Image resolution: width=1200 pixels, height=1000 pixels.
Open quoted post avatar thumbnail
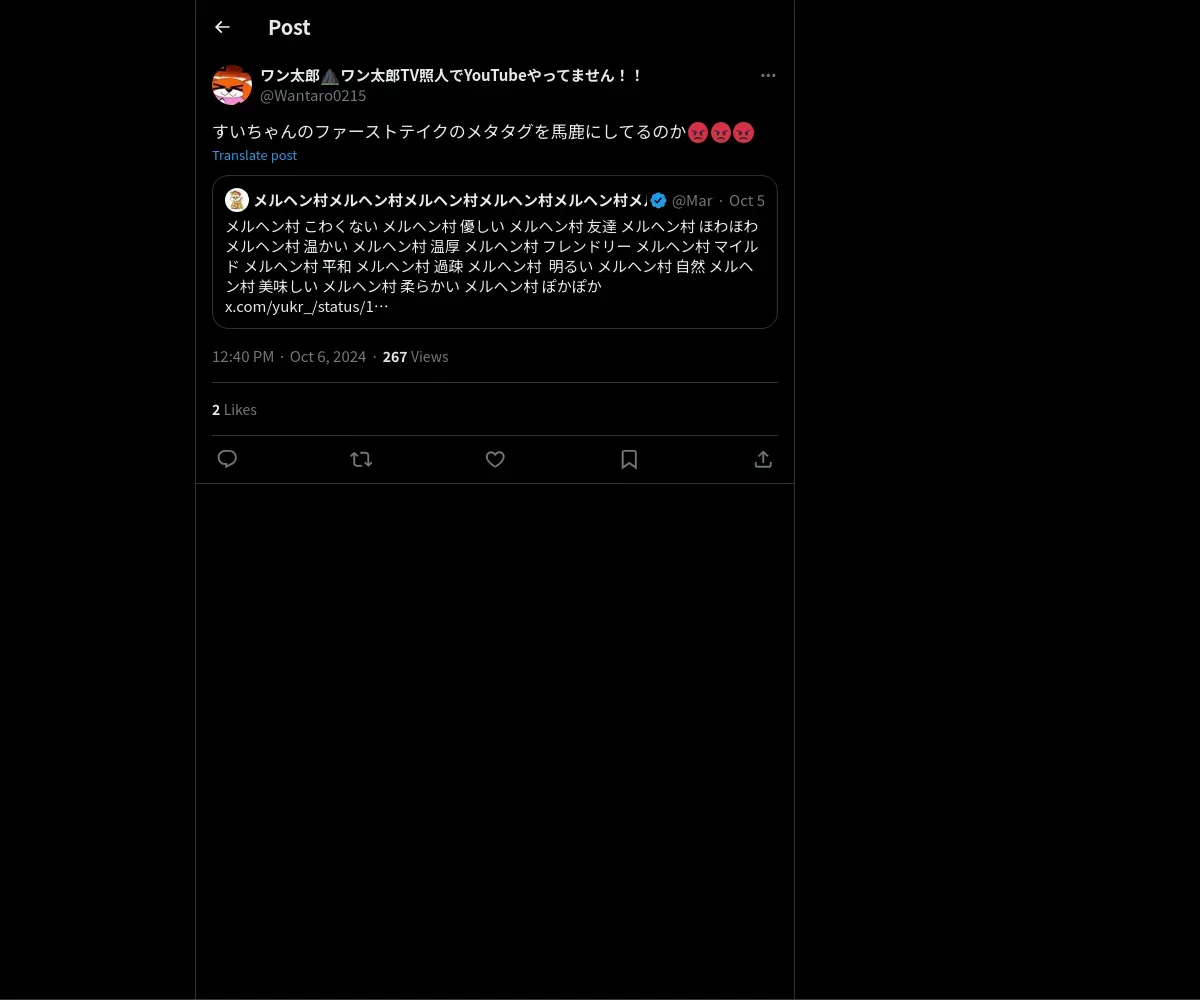[x=237, y=200]
